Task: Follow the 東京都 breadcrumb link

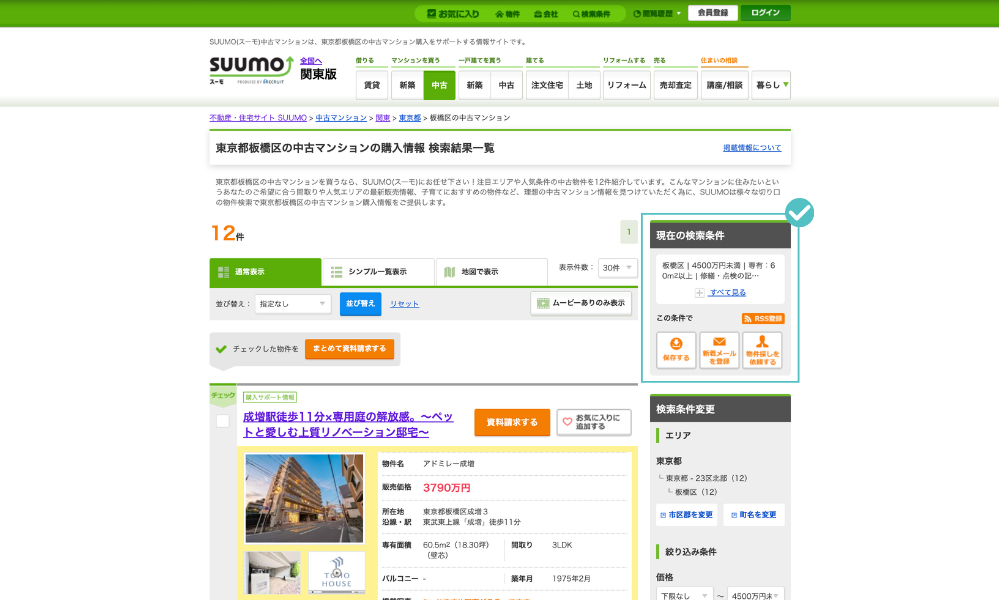Action: click(410, 118)
